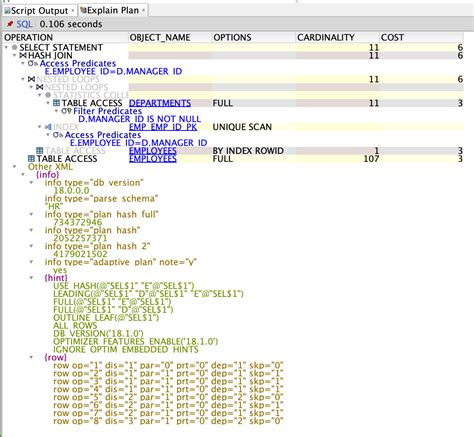474x437 pixels.
Task: Select the OPTIMIZER_FEATURES_ENABLE('18.1.0') hint
Action: click(x=136, y=342)
